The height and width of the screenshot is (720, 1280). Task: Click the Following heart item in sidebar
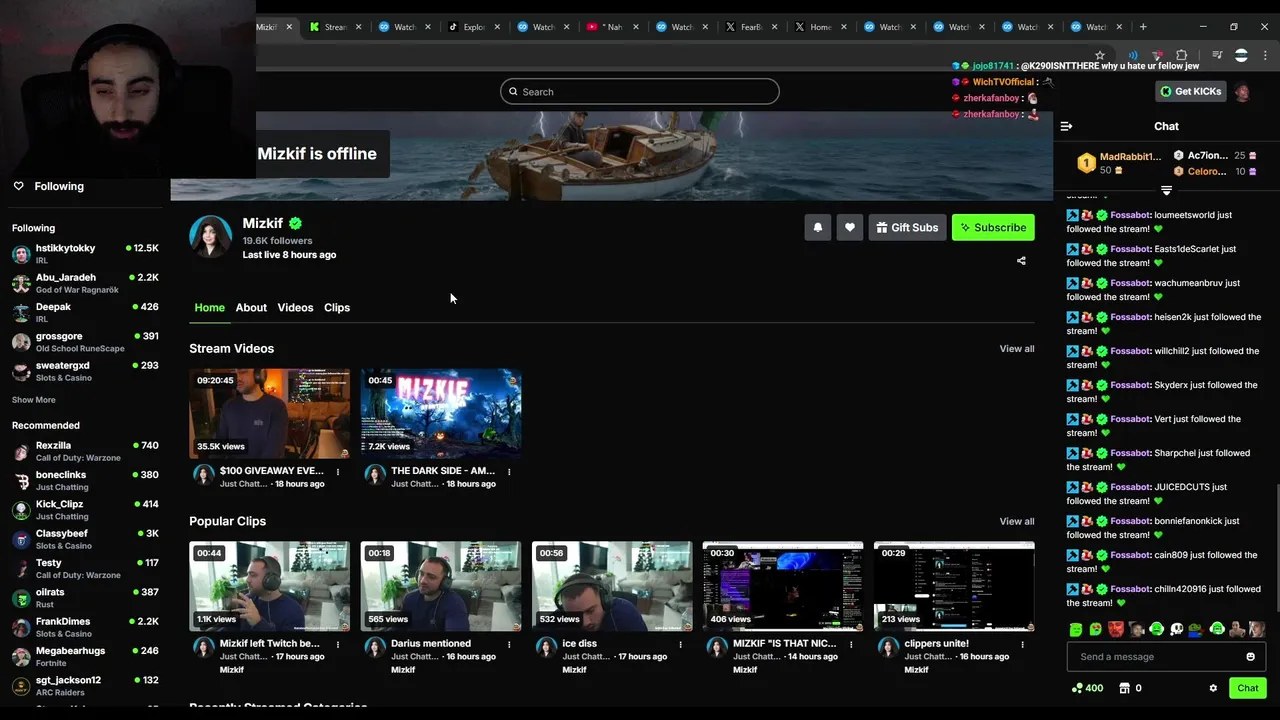[48, 186]
